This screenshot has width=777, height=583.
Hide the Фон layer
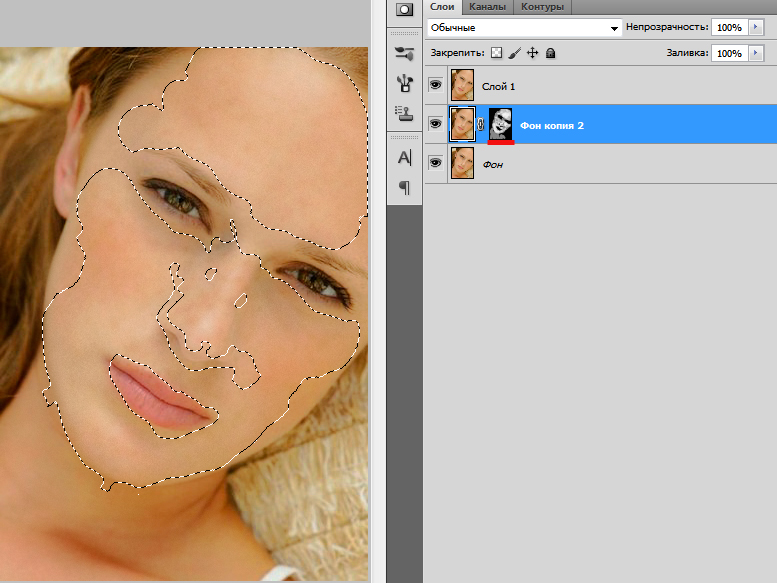pos(435,162)
